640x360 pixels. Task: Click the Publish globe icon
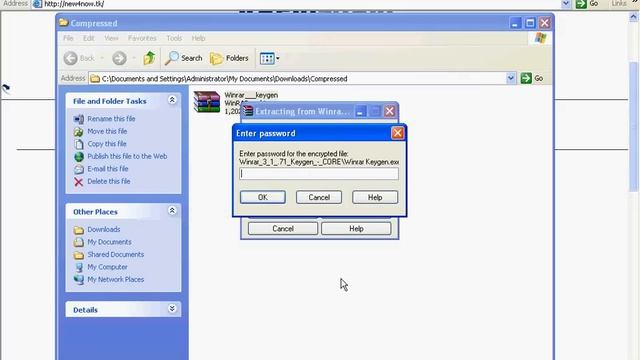[x=79, y=156]
